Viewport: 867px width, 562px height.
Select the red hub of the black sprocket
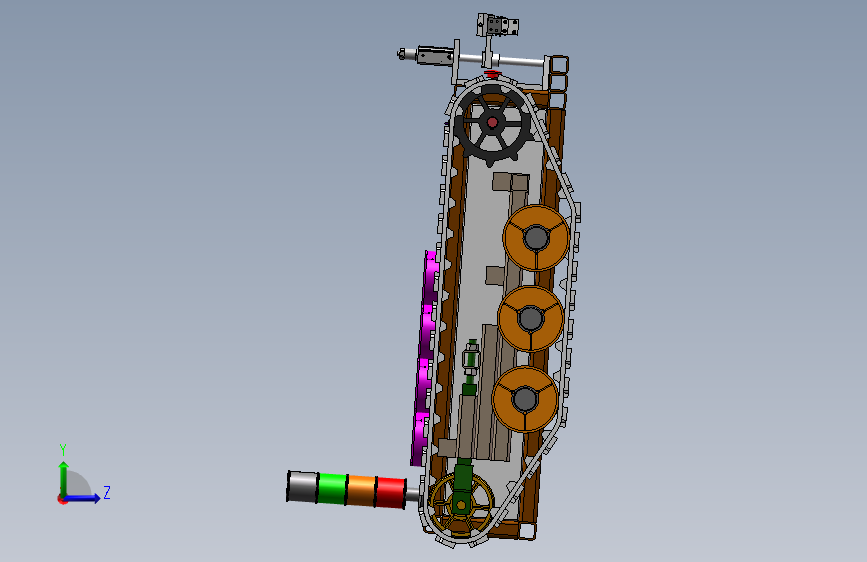pyautogui.click(x=492, y=122)
